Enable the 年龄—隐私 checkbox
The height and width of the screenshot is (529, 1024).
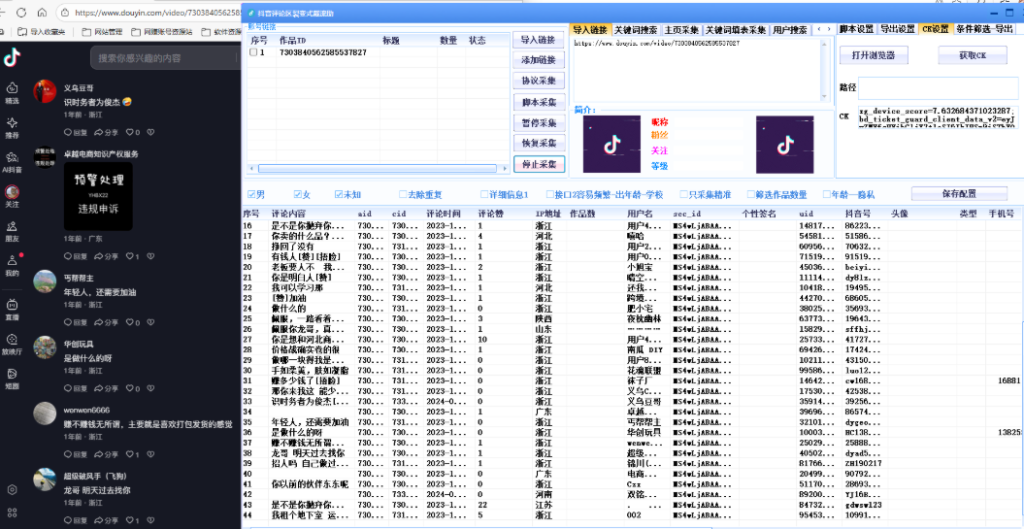click(827, 194)
